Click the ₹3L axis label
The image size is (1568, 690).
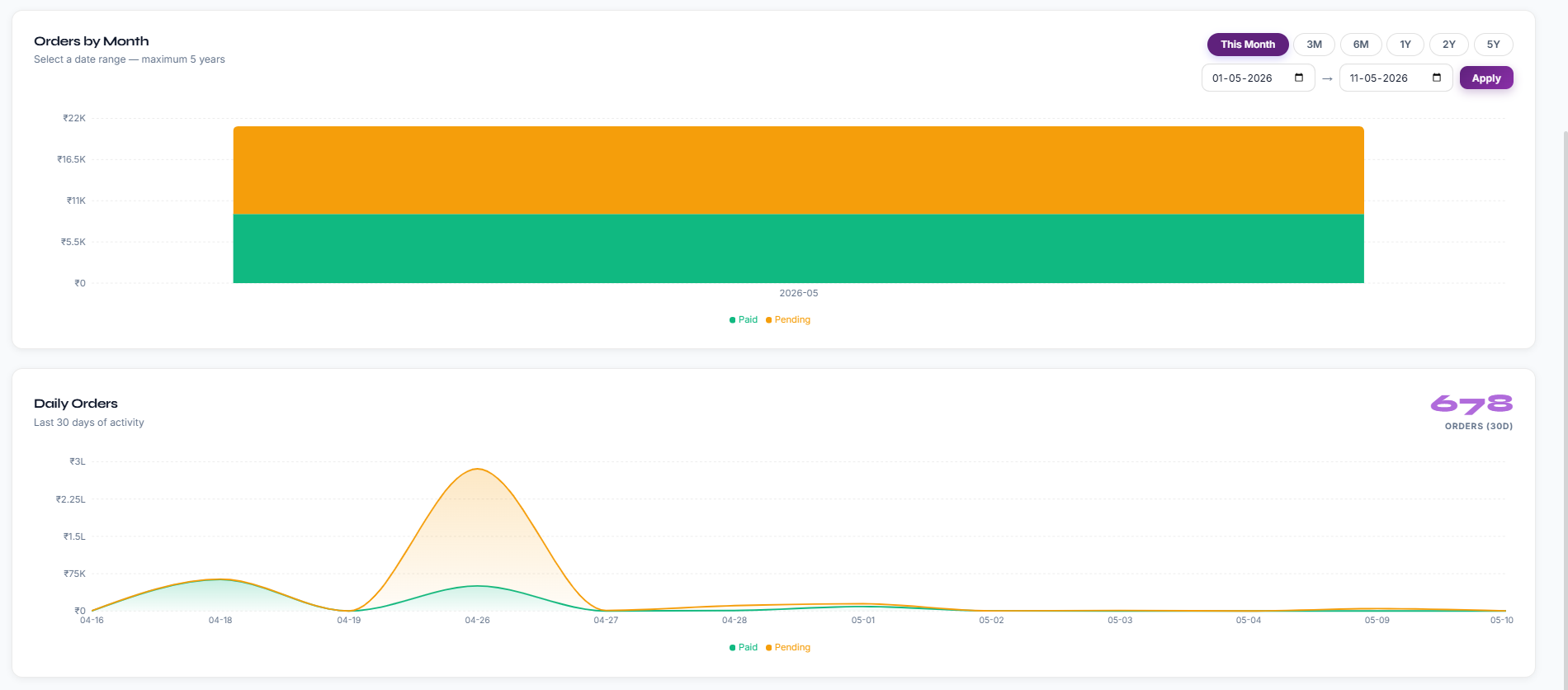tap(78, 461)
